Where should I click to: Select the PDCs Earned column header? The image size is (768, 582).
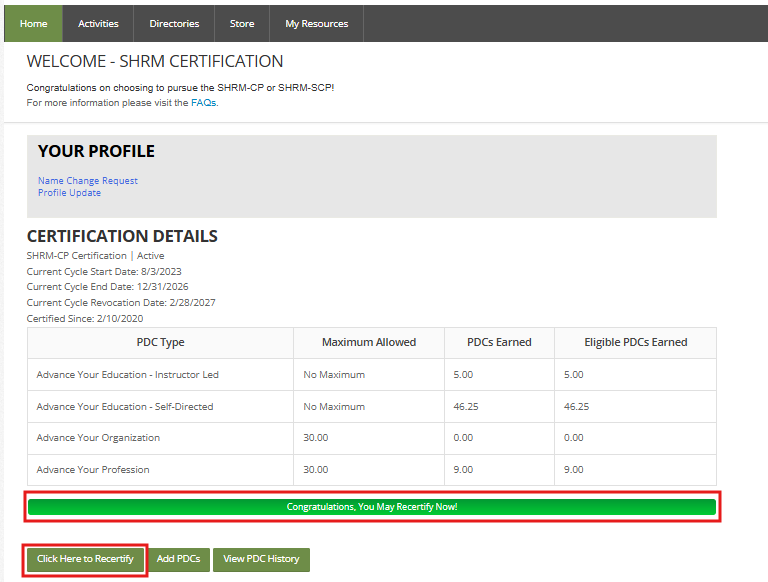(499, 342)
